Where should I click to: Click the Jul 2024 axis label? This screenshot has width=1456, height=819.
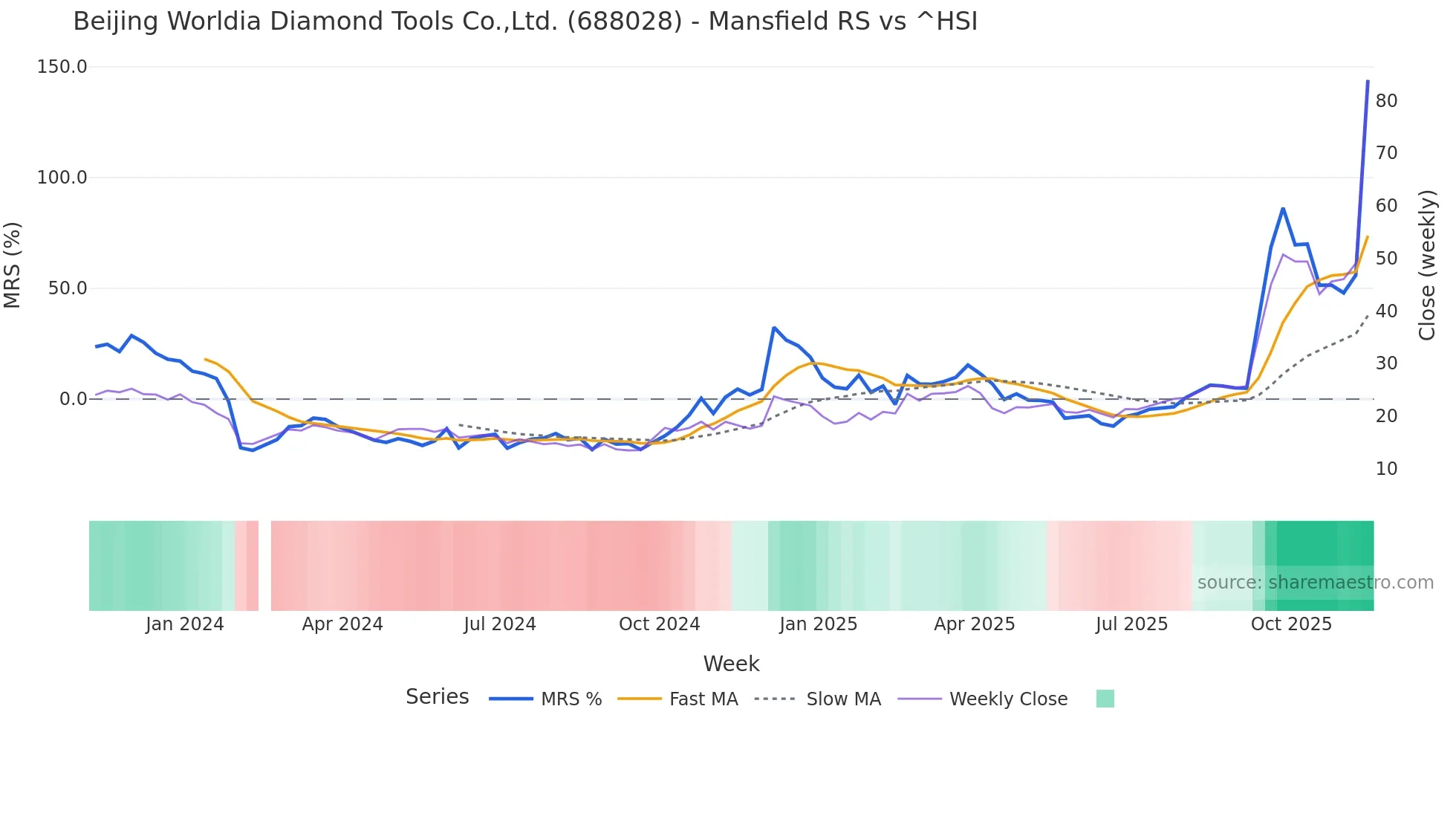500,624
